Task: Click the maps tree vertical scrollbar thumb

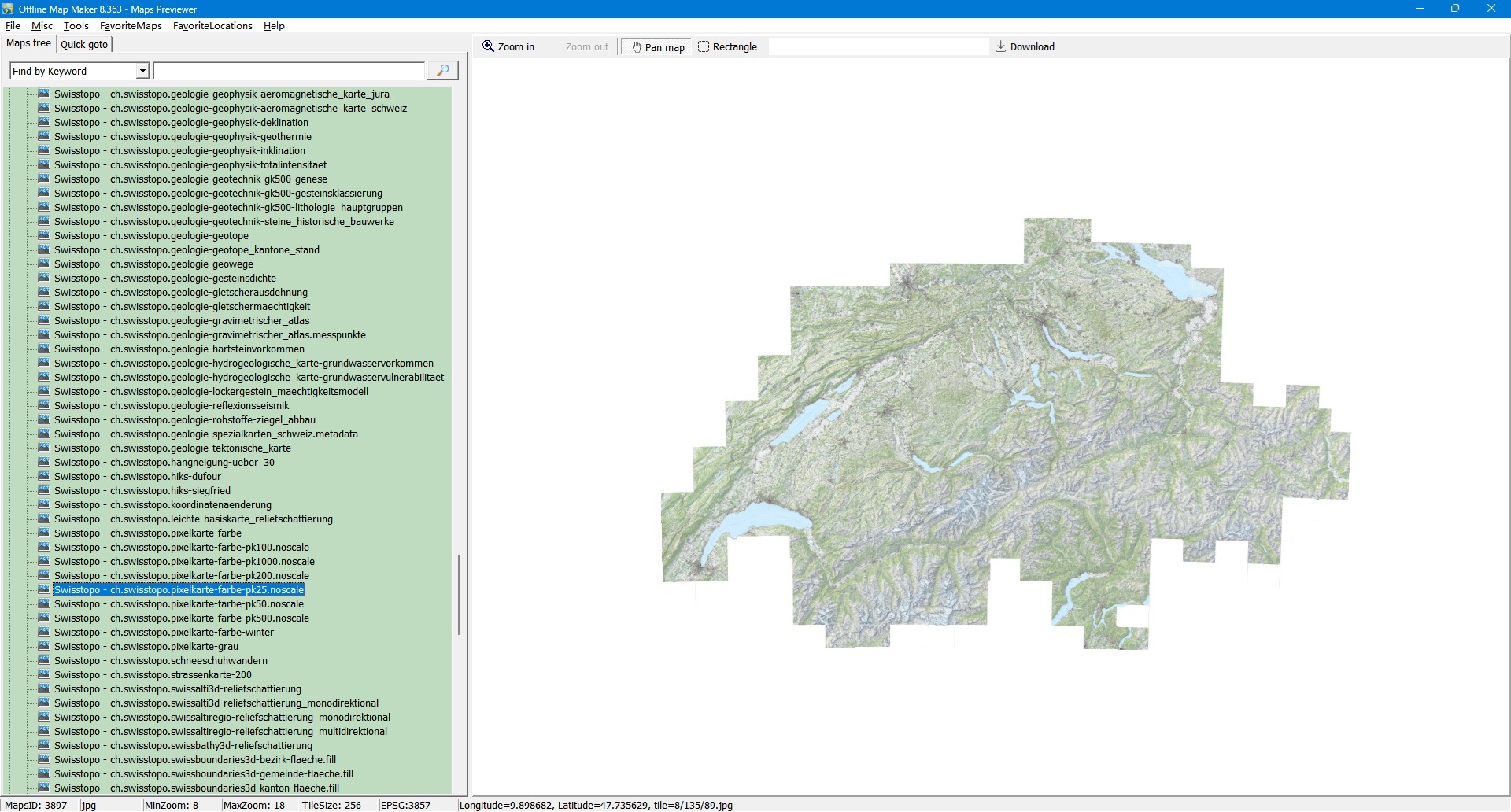Action: pyautogui.click(x=458, y=594)
